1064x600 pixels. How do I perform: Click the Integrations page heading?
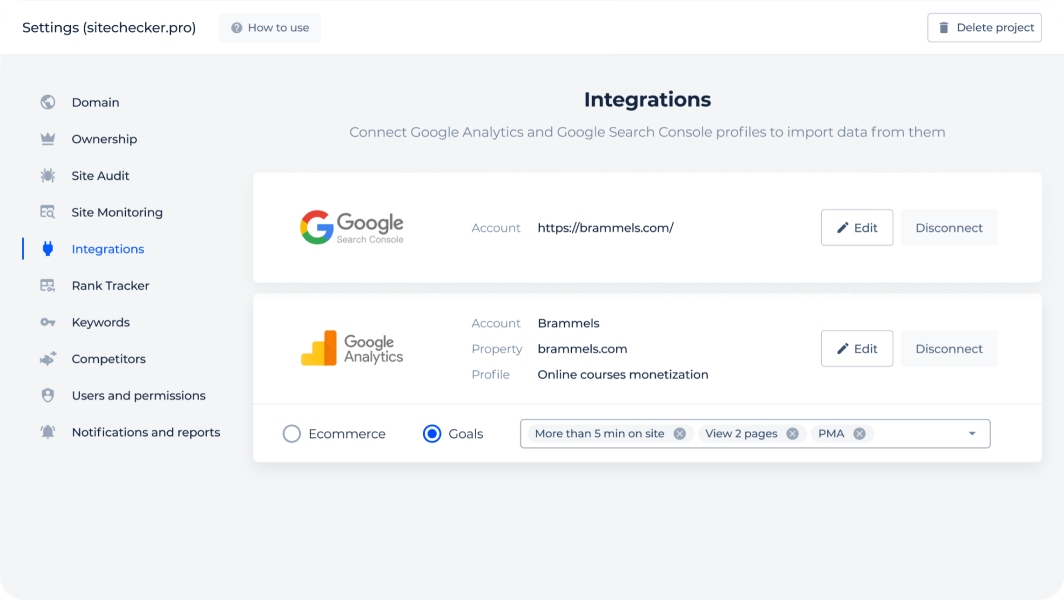[x=647, y=100]
